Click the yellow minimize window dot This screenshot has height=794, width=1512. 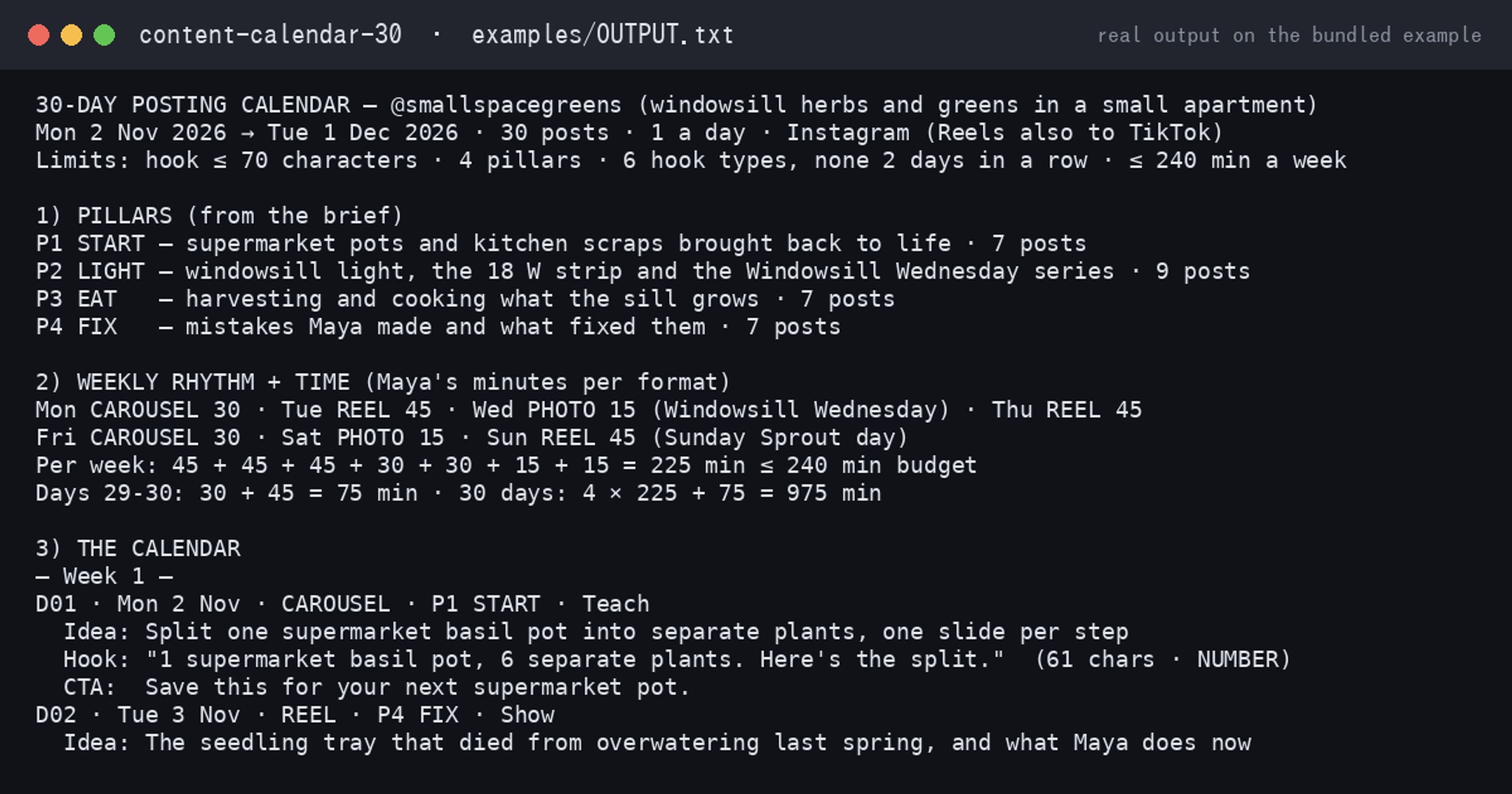71,35
